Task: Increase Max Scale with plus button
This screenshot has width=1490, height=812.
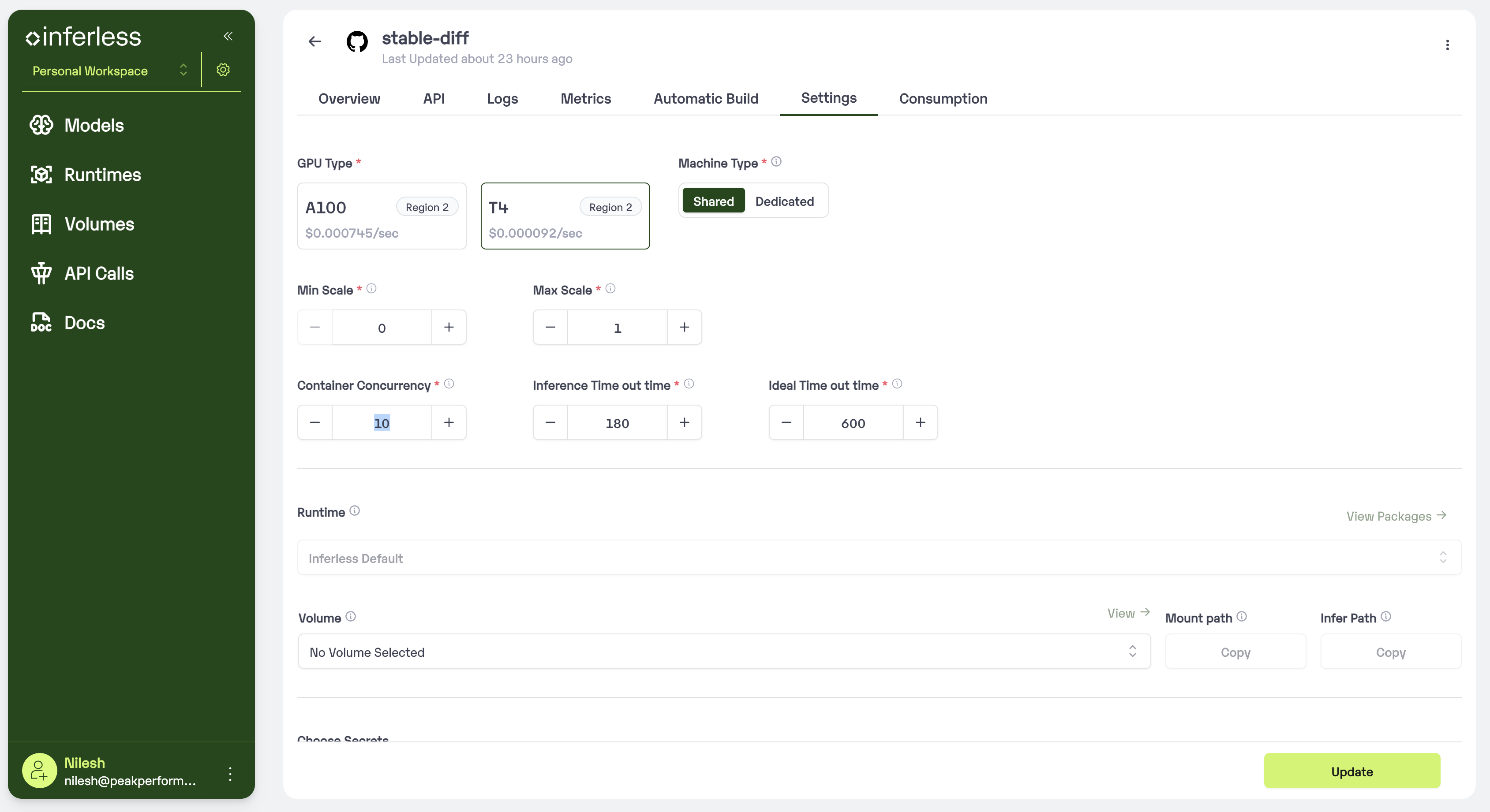Action: tap(684, 328)
